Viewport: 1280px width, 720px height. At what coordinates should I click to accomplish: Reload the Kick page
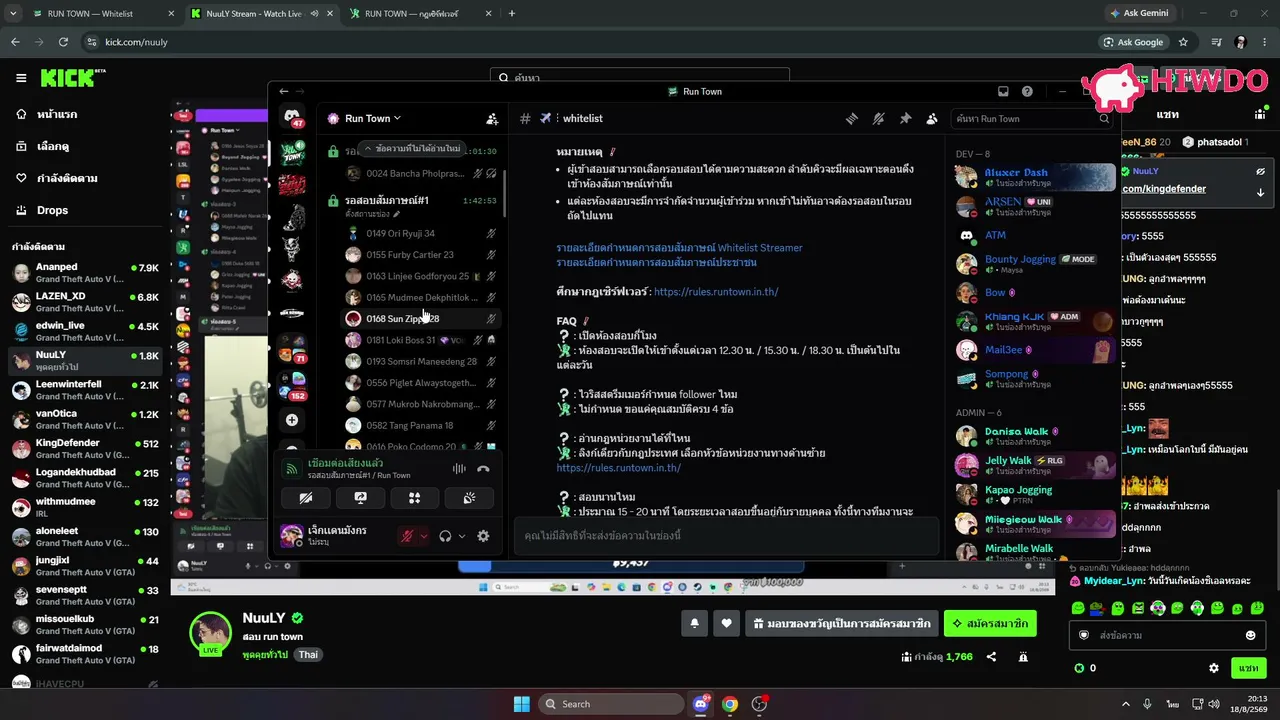click(x=63, y=42)
